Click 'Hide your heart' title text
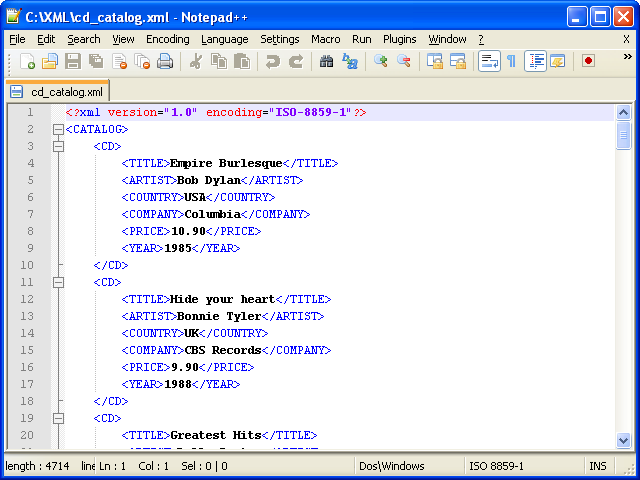640x480 pixels. click(x=222, y=299)
